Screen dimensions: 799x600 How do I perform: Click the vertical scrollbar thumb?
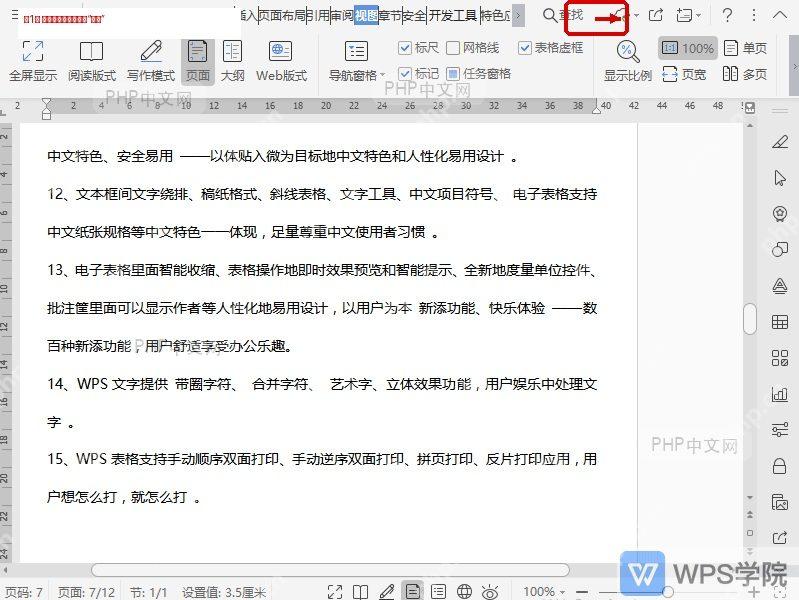pyautogui.click(x=750, y=319)
